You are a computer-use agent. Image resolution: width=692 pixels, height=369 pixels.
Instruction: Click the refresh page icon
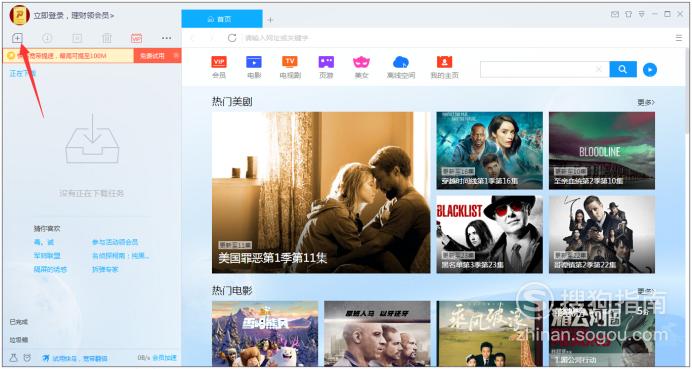[232, 38]
